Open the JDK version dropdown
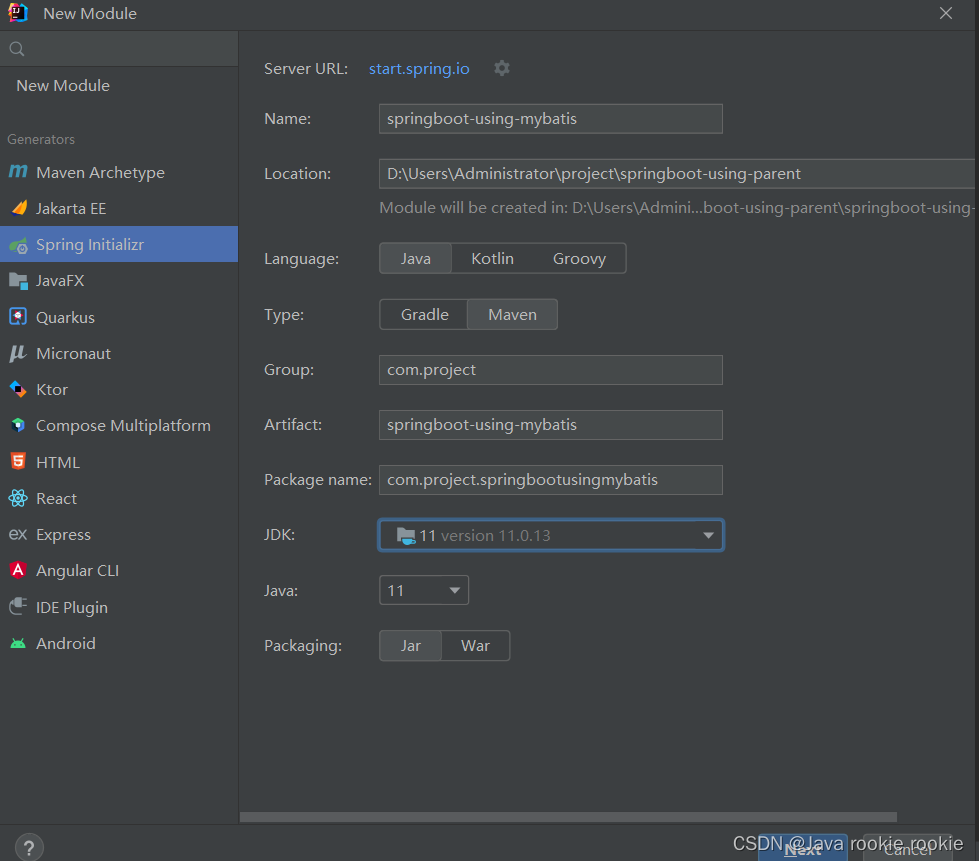 click(551, 535)
